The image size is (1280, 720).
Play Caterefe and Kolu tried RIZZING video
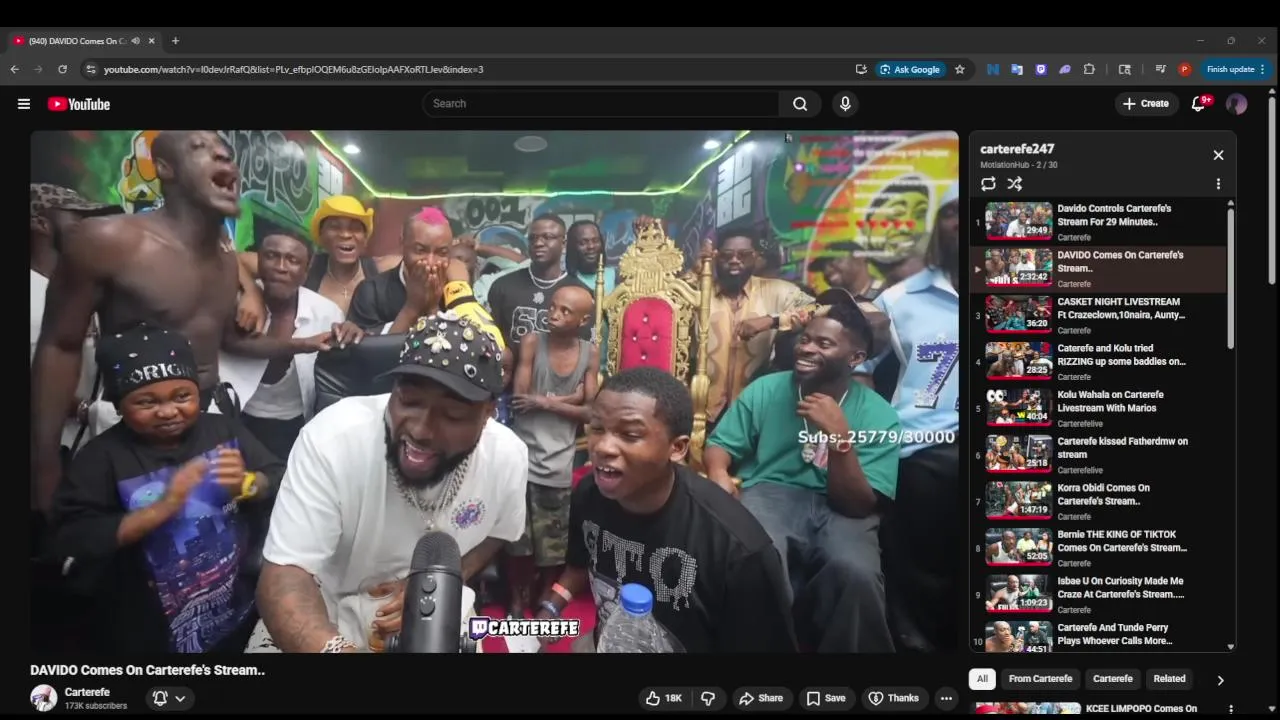1099,362
